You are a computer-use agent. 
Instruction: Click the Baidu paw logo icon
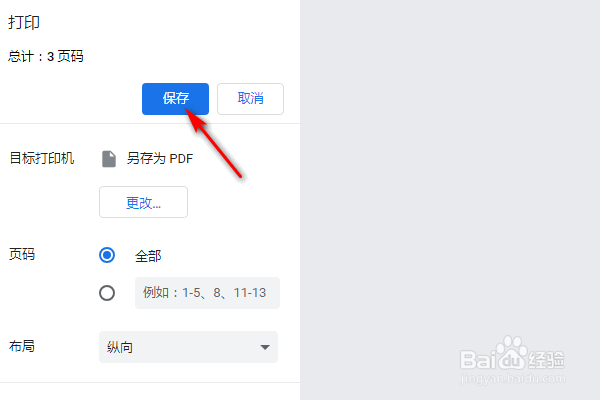coord(511,351)
